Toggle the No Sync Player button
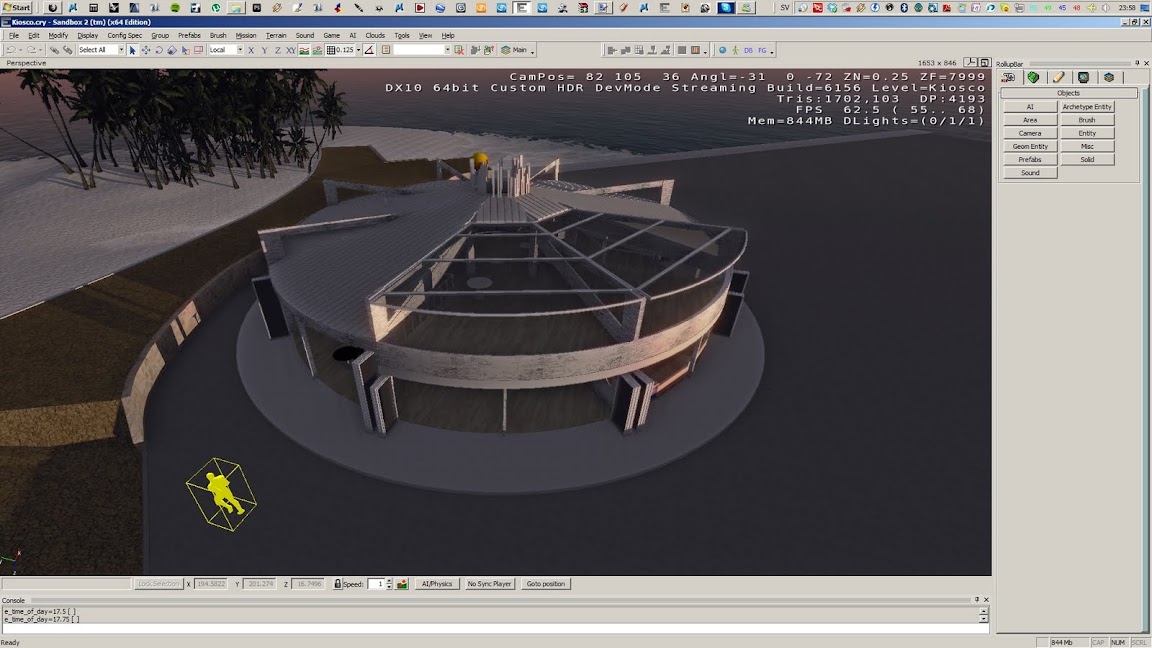The width and height of the screenshot is (1152, 648). tap(489, 584)
